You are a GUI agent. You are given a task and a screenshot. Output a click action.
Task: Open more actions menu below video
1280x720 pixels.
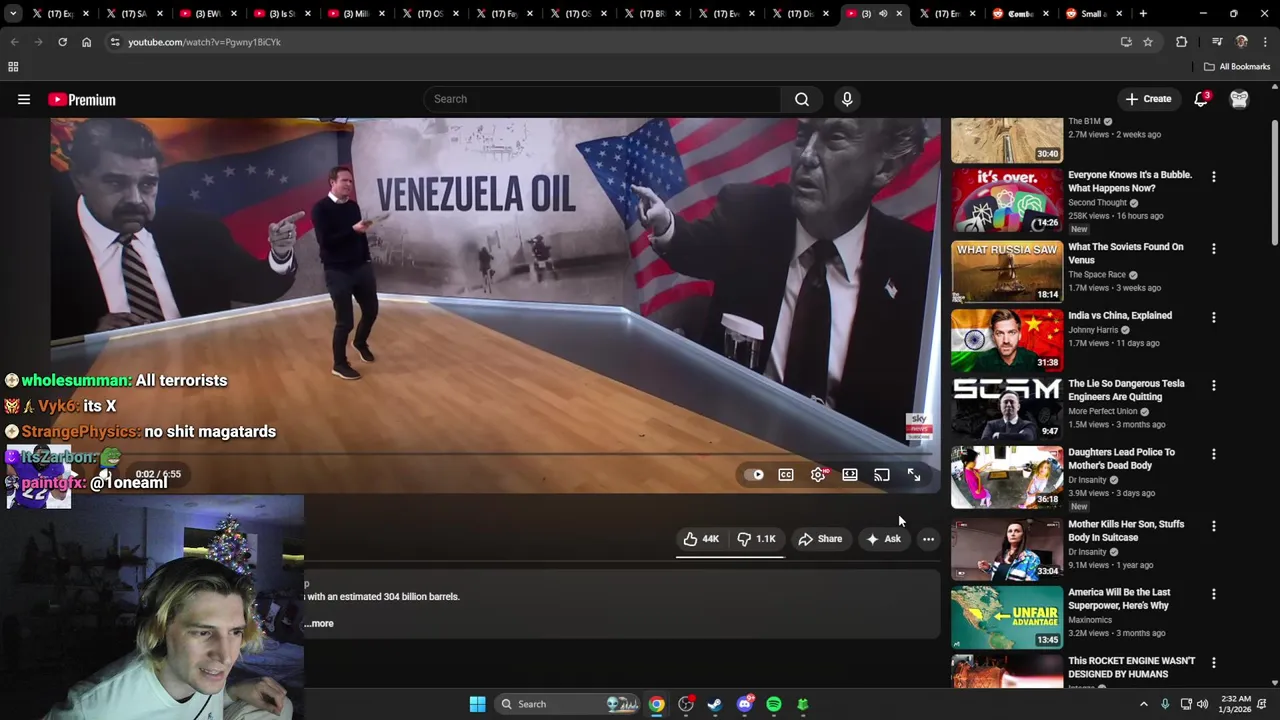pyautogui.click(x=928, y=539)
